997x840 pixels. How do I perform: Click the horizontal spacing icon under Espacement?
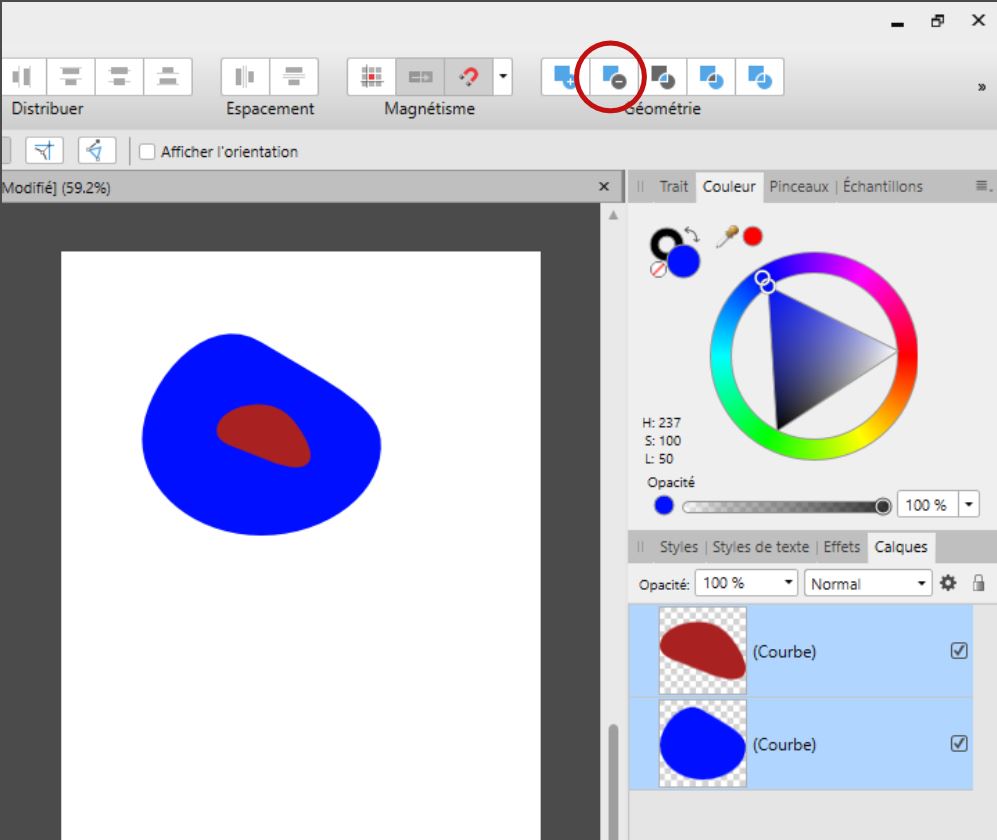click(x=245, y=77)
